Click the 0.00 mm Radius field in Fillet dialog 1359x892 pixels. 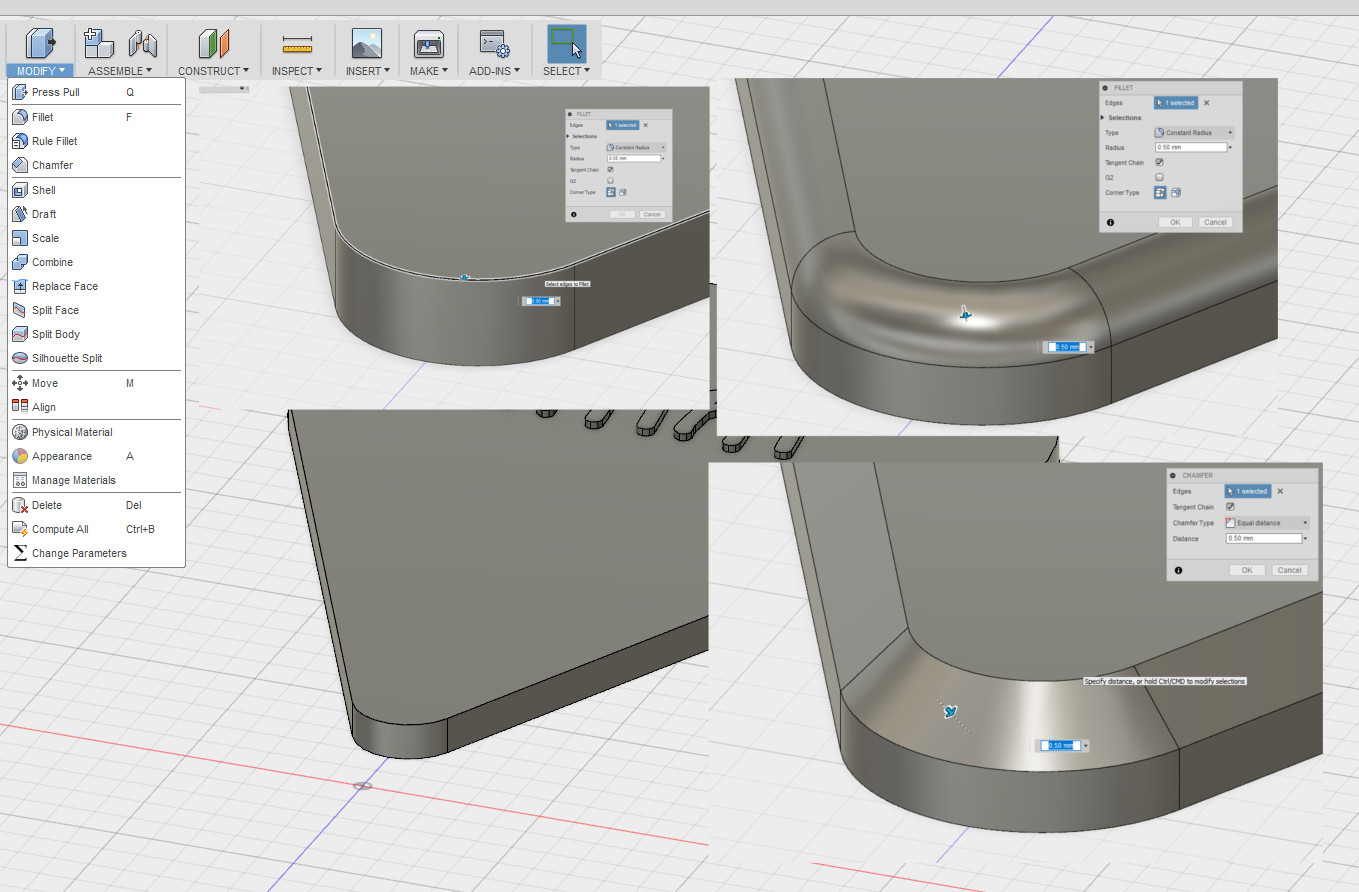634,158
